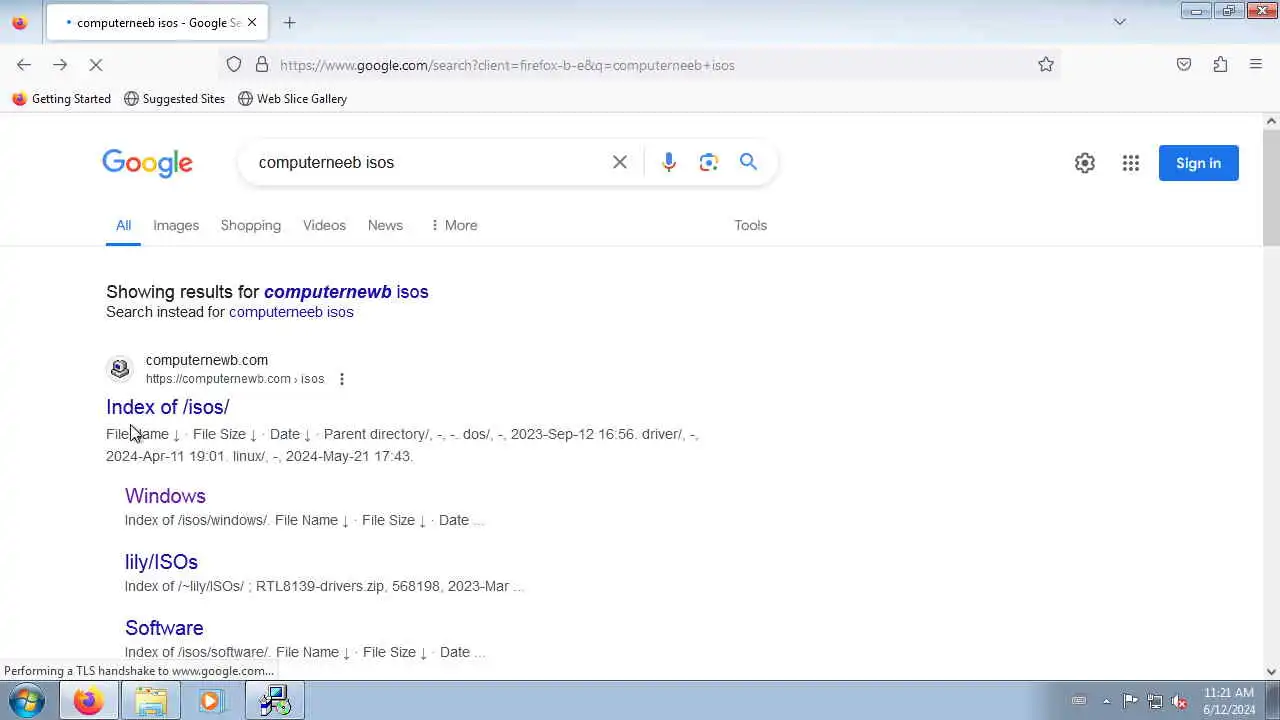Show site security padlock information
The height and width of the screenshot is (720, 1280).
point(262,65)
